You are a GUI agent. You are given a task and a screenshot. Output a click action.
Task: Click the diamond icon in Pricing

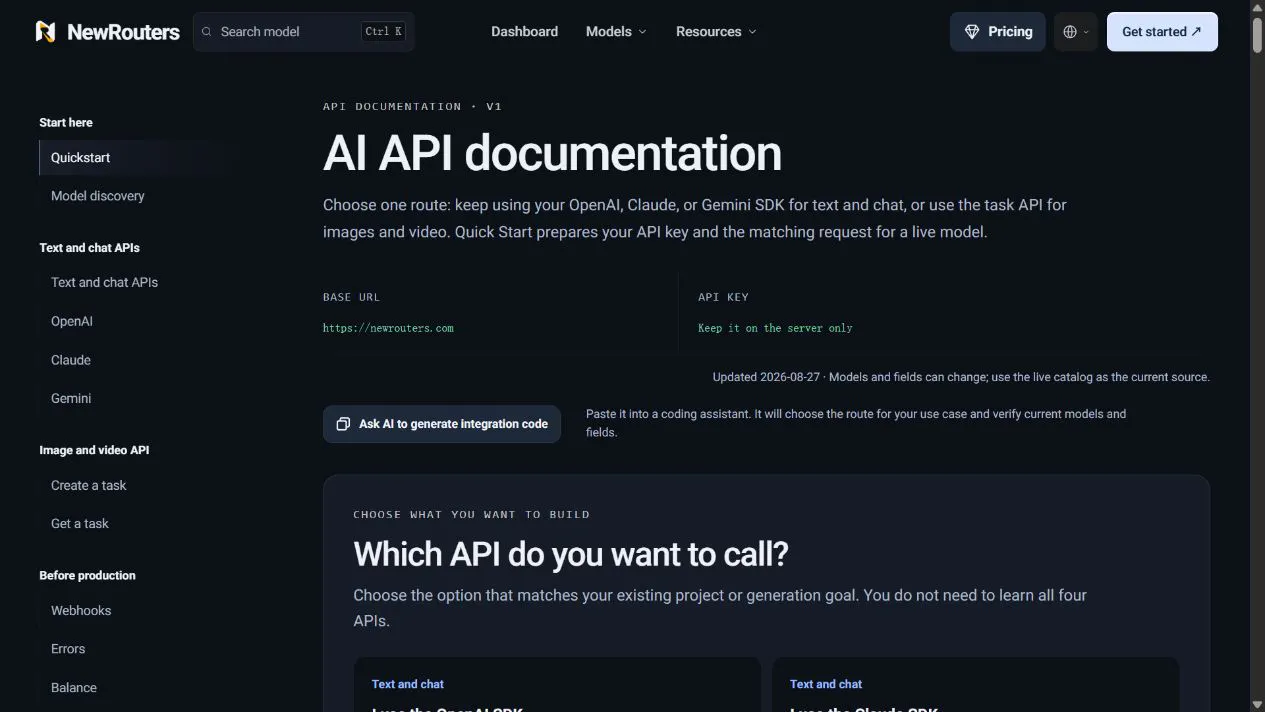972,32
